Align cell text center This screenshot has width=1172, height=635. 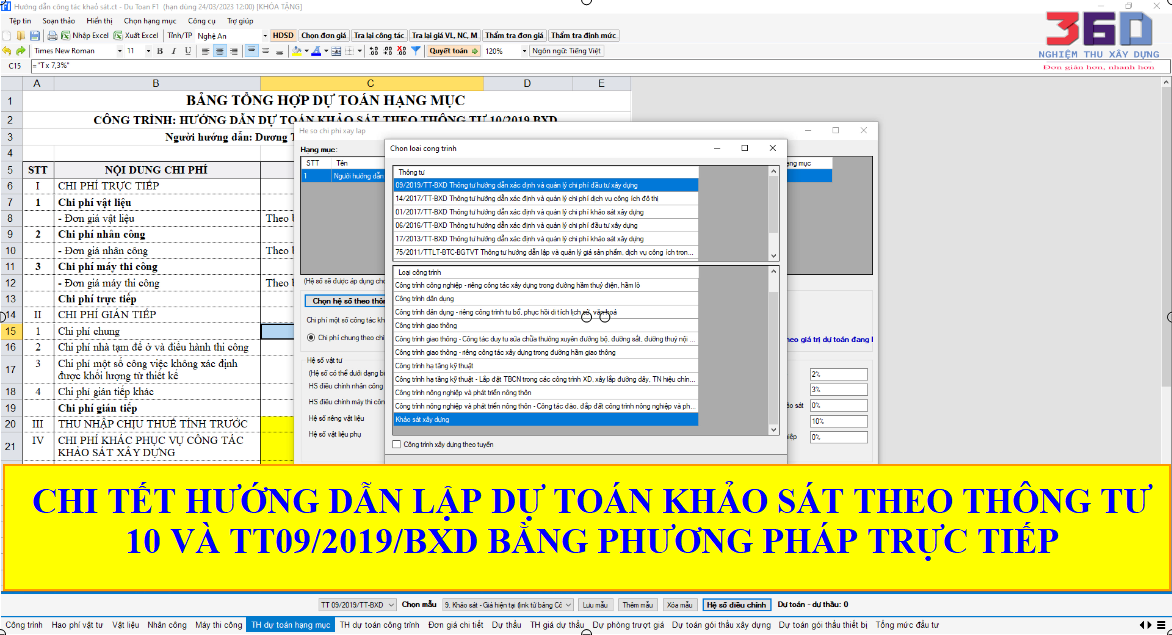tap(220, 51)
